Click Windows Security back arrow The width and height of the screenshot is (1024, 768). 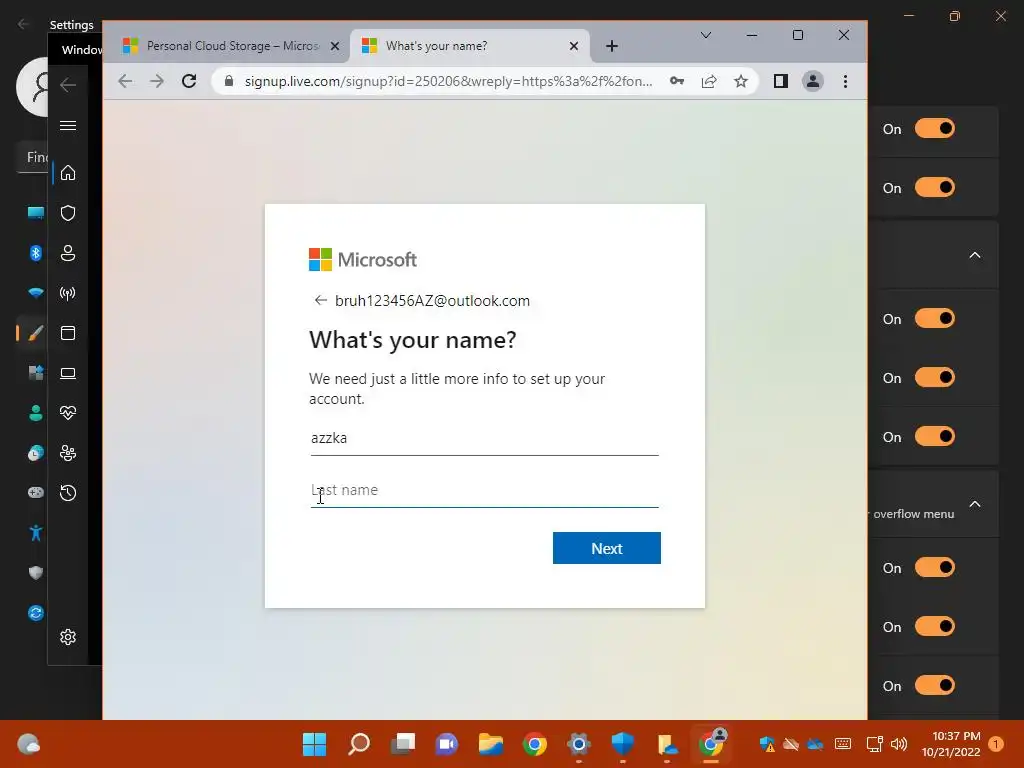pyautogui.click(x=68, y=85)
